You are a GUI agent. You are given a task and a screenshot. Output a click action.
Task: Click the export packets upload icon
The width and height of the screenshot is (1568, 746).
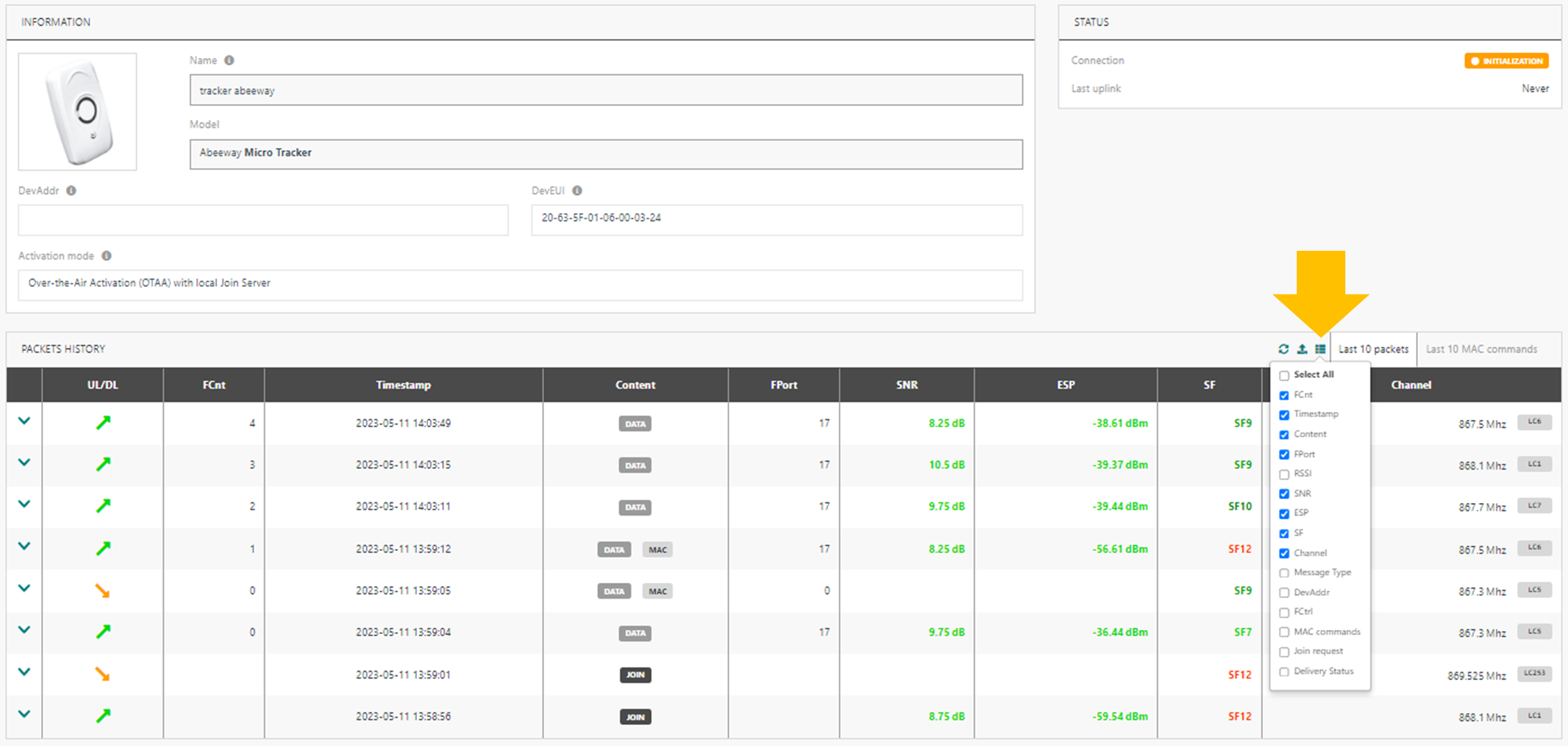pos(1302,349)
